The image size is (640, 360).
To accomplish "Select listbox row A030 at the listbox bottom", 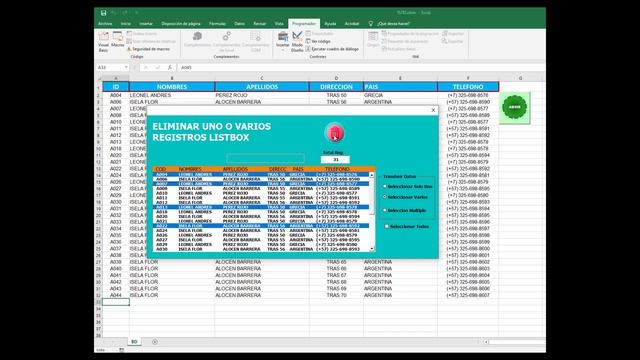I will point(261,249).
